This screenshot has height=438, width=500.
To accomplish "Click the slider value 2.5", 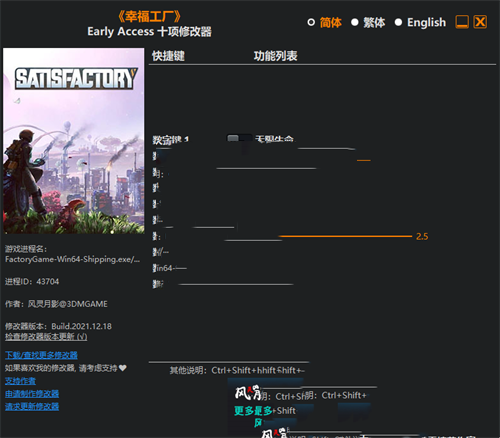I will pos(422,237).
